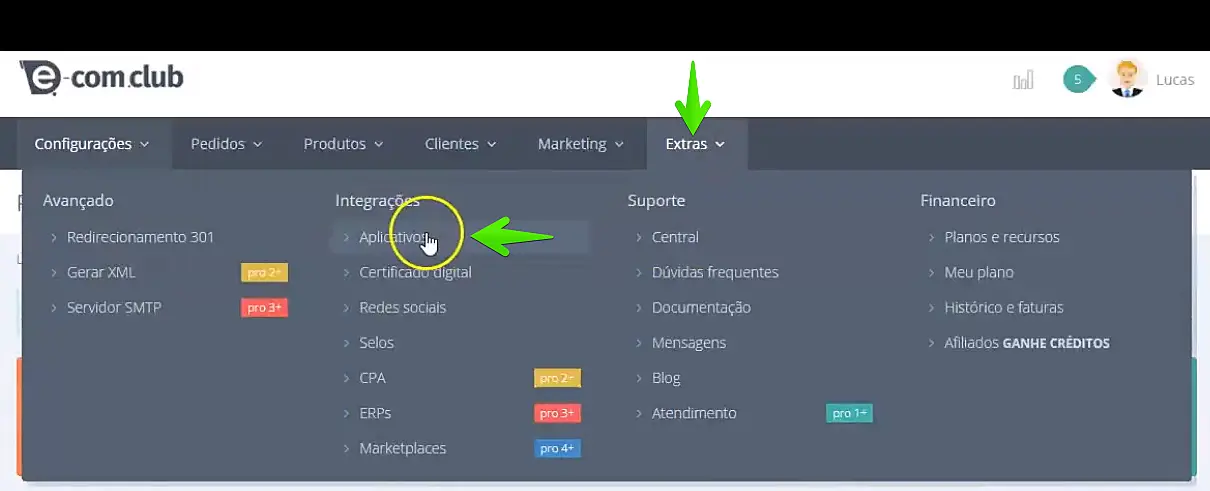Click the pro 4+ badge next to Marketplaces
This screenshot has height=491, width=1210.
pos(557,448)
